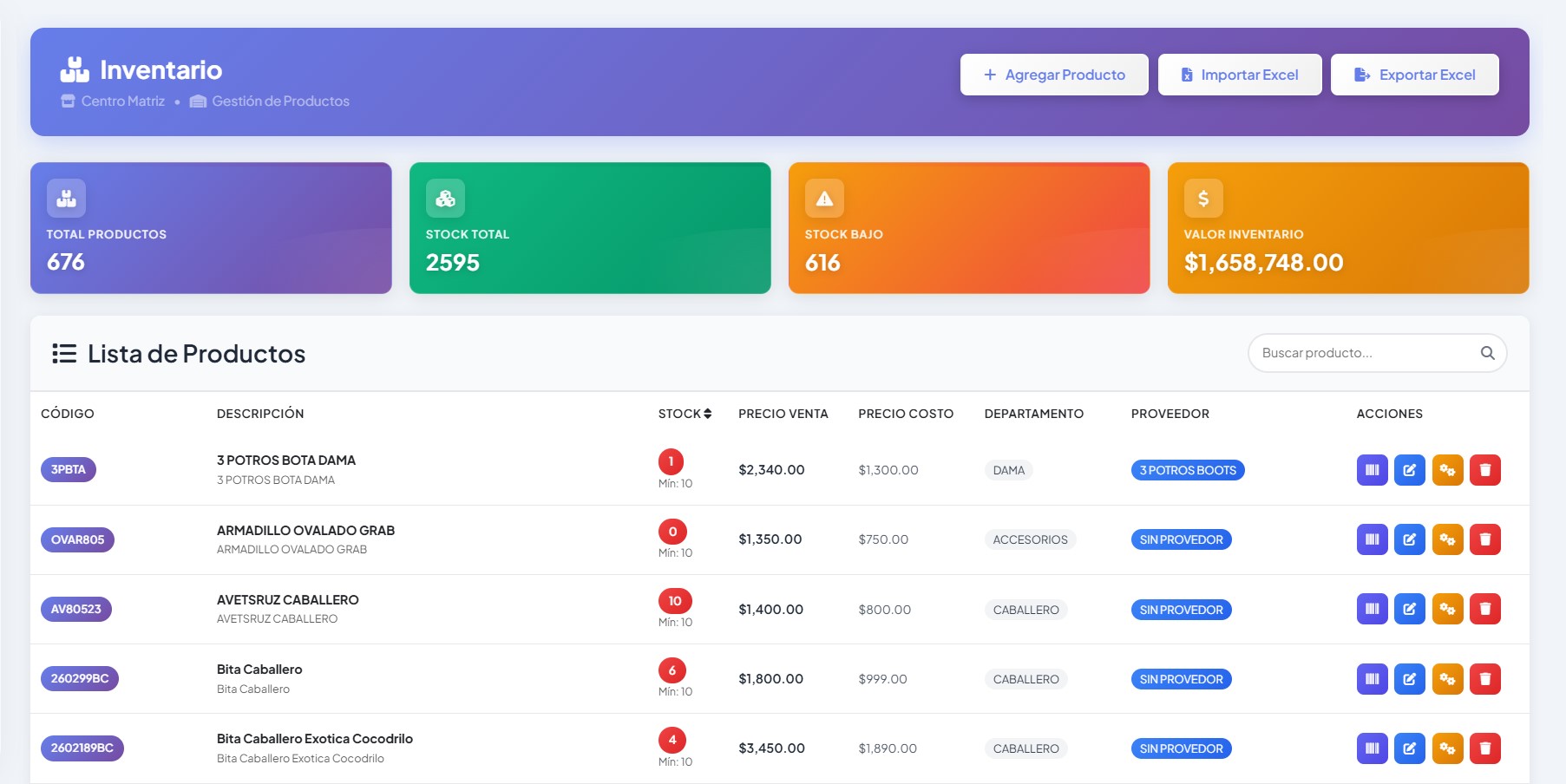Viewport: 1566px width, 784px height.
Task: Click Exportar Excel button
Action: click(x=1415, y=75)
